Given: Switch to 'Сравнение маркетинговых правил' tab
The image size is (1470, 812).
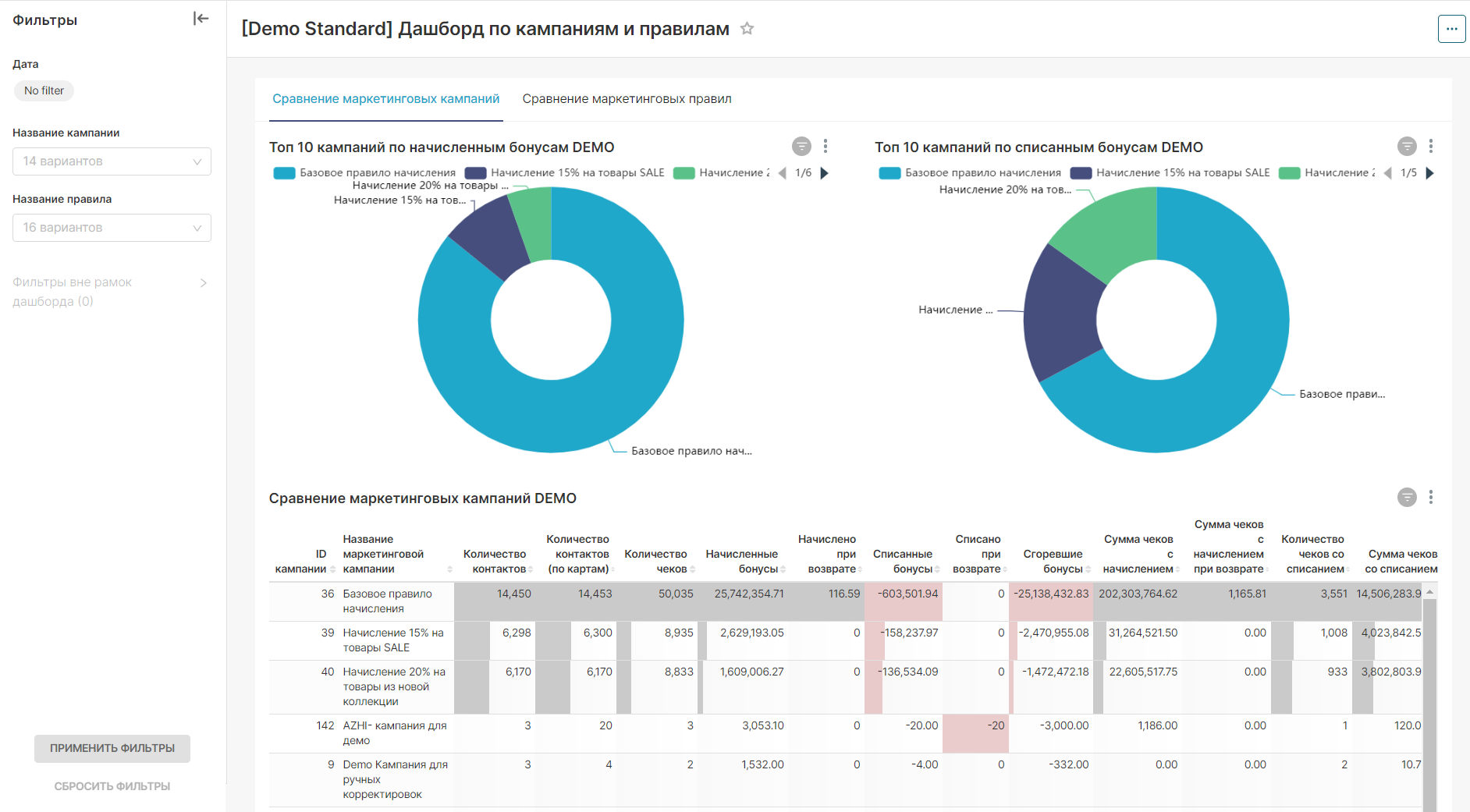Looking at the screenshot, I should 627,99.
